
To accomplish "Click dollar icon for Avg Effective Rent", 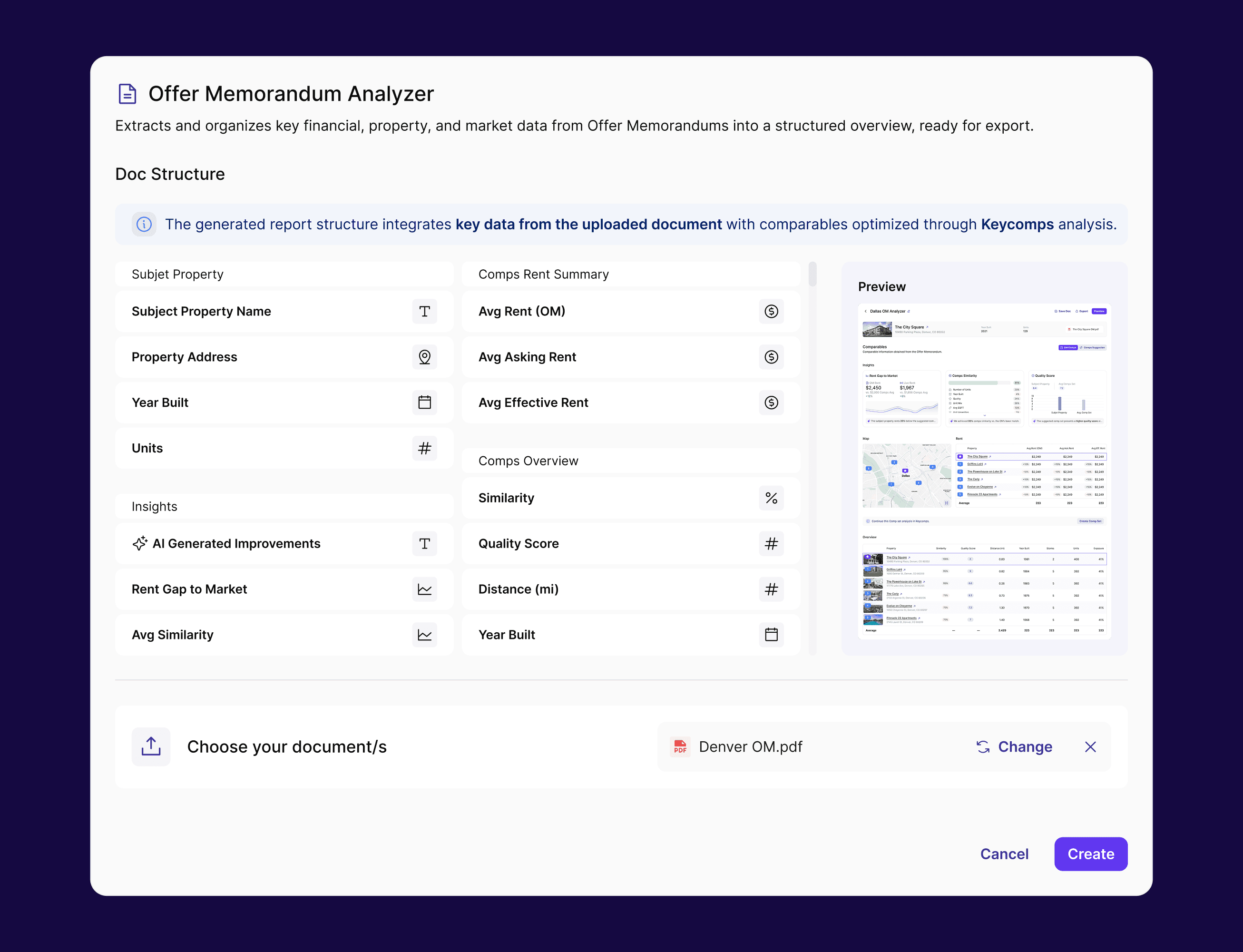I will coord(771,402).
